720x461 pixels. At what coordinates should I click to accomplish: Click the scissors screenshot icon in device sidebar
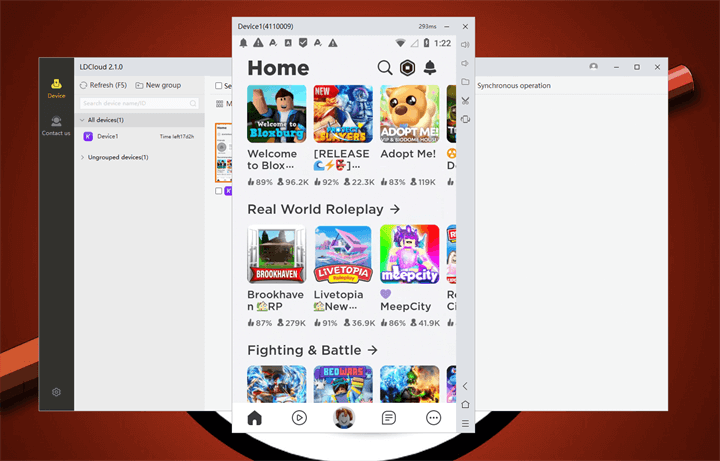[465, 101]
